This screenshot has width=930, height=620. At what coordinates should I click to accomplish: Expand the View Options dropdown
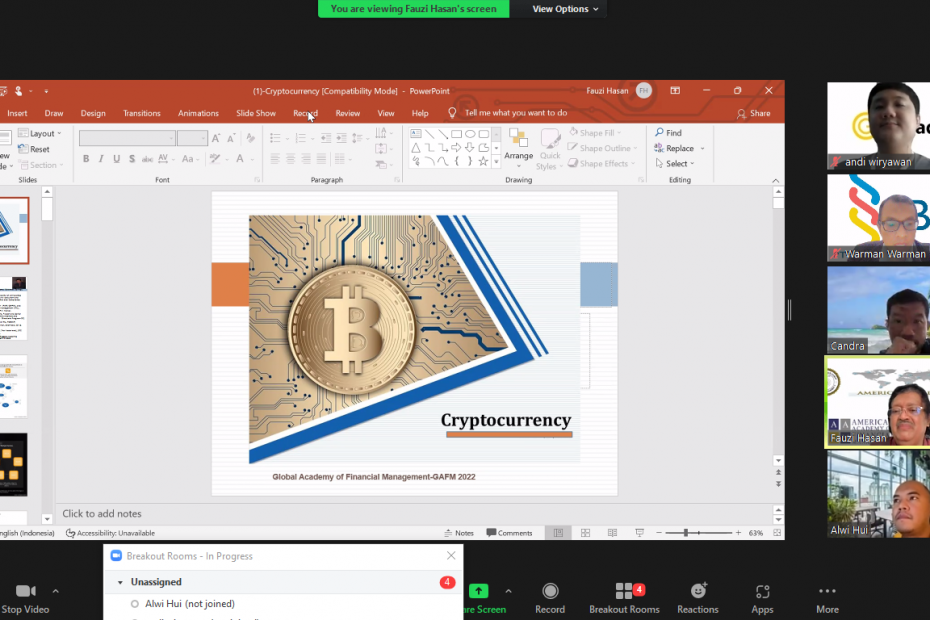[565, 9]
